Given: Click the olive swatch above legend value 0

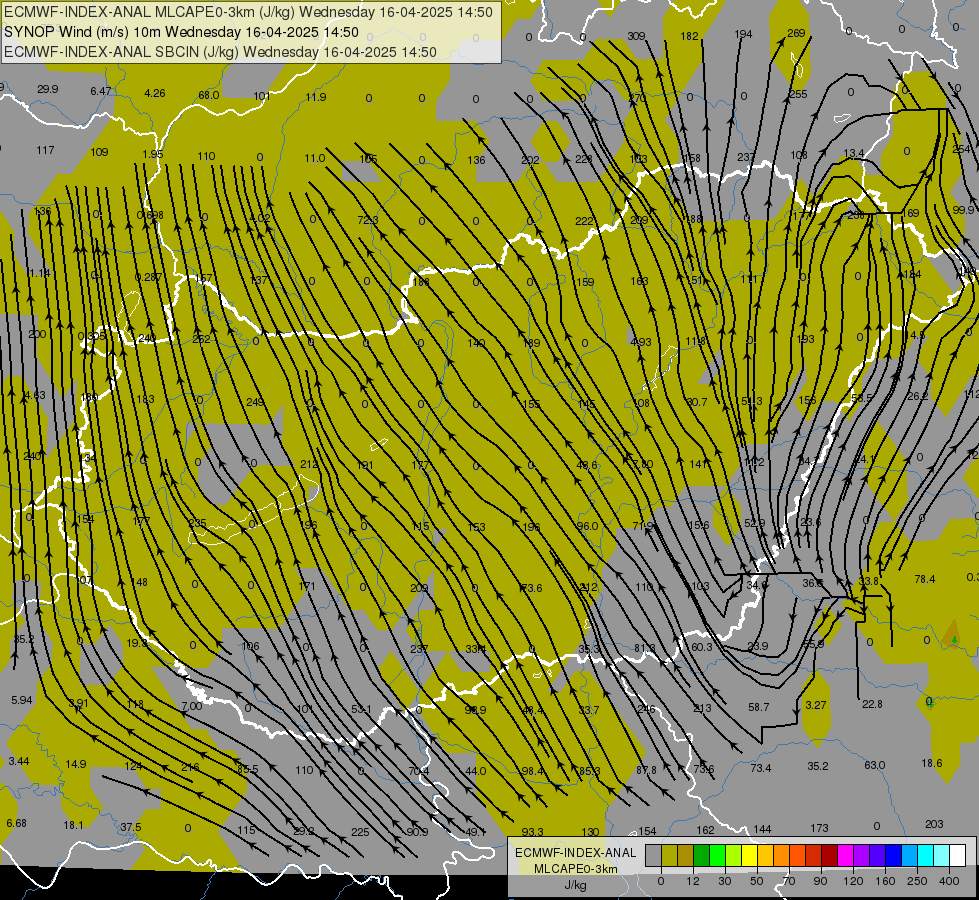Looking at the screenshot, I should (x=669, y=855).
